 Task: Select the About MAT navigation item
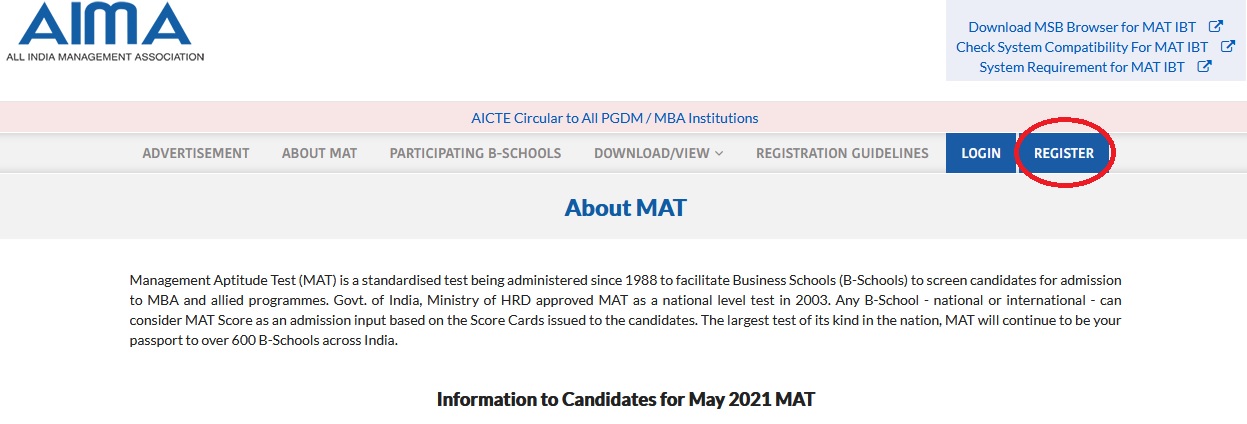(319, 153)
